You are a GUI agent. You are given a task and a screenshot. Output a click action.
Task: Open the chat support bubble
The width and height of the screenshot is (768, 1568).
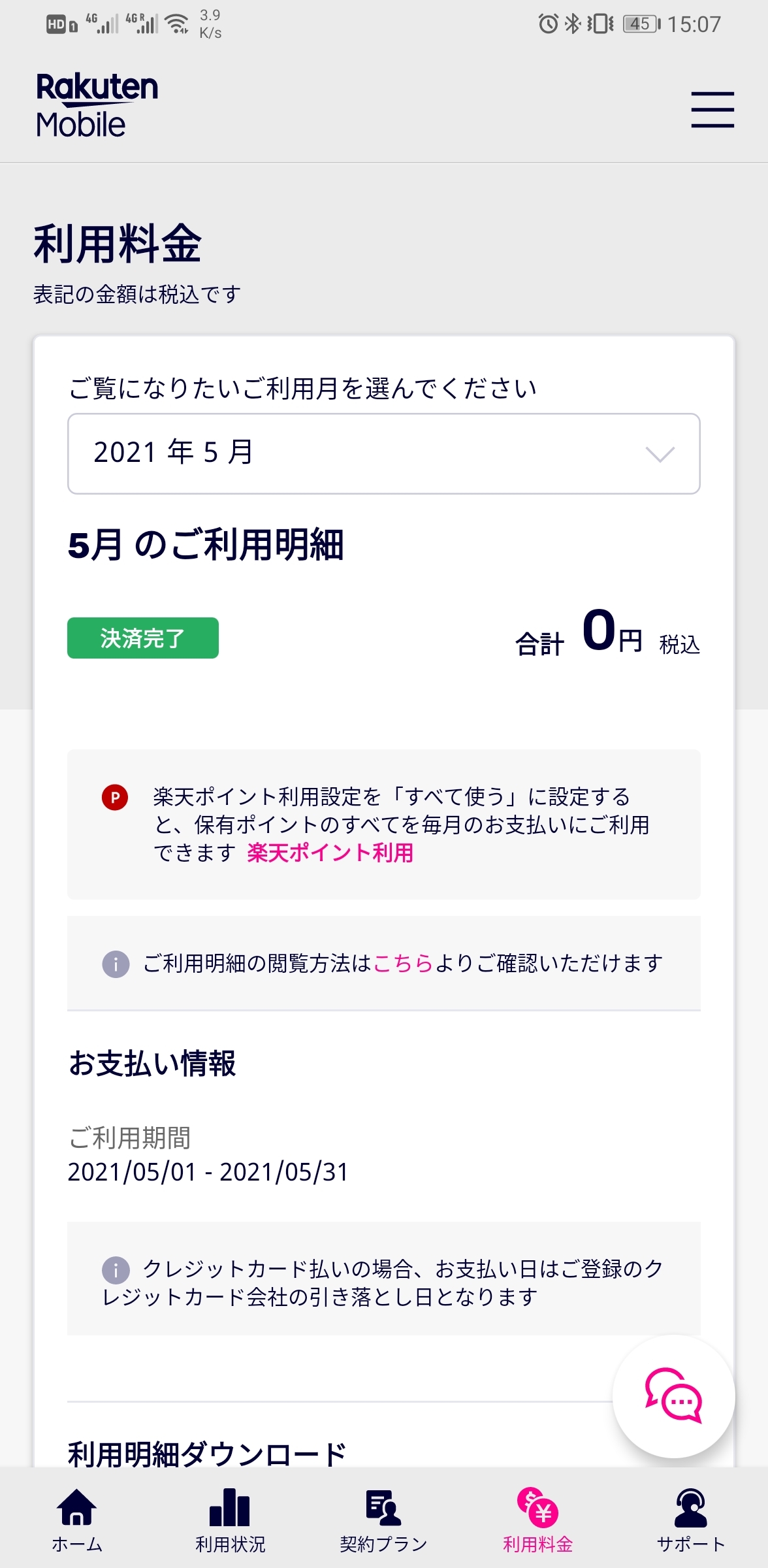[673, 1396]
